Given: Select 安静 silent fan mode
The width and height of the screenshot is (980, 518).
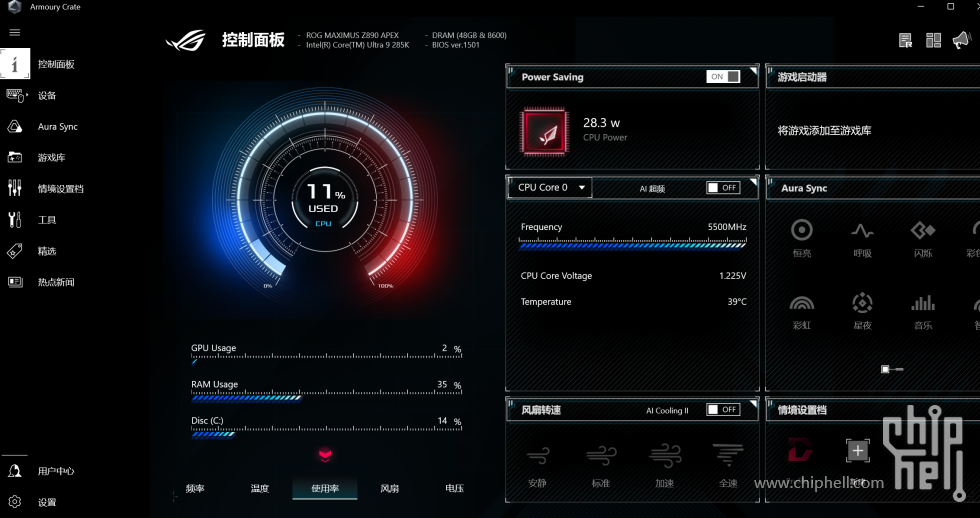Looking at the screenshot, I should click(538, 466).
